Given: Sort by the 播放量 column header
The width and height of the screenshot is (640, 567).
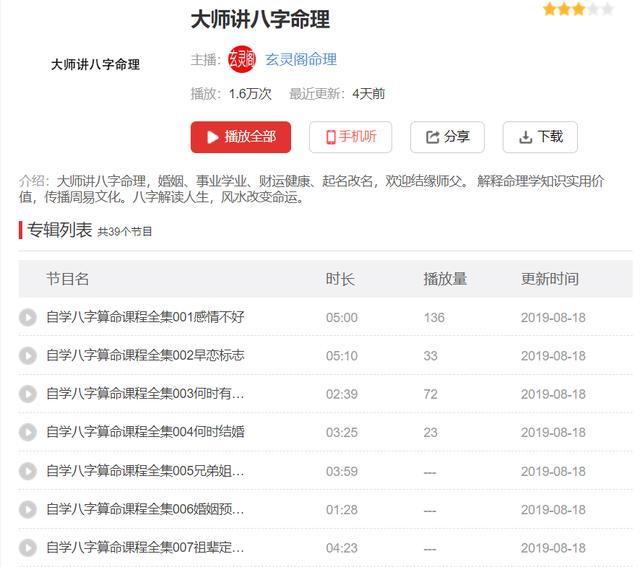Looking at the screenshot, I should pos(445,279).
